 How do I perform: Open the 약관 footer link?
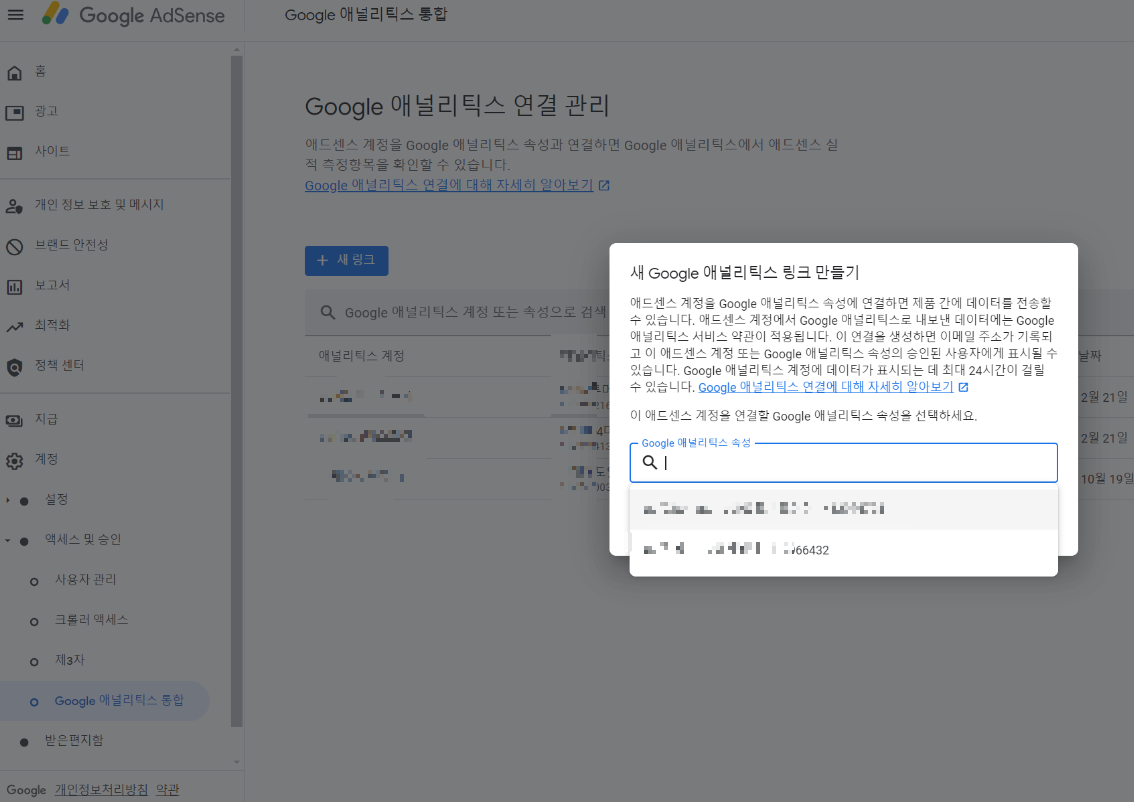click(x=167, y=790)
